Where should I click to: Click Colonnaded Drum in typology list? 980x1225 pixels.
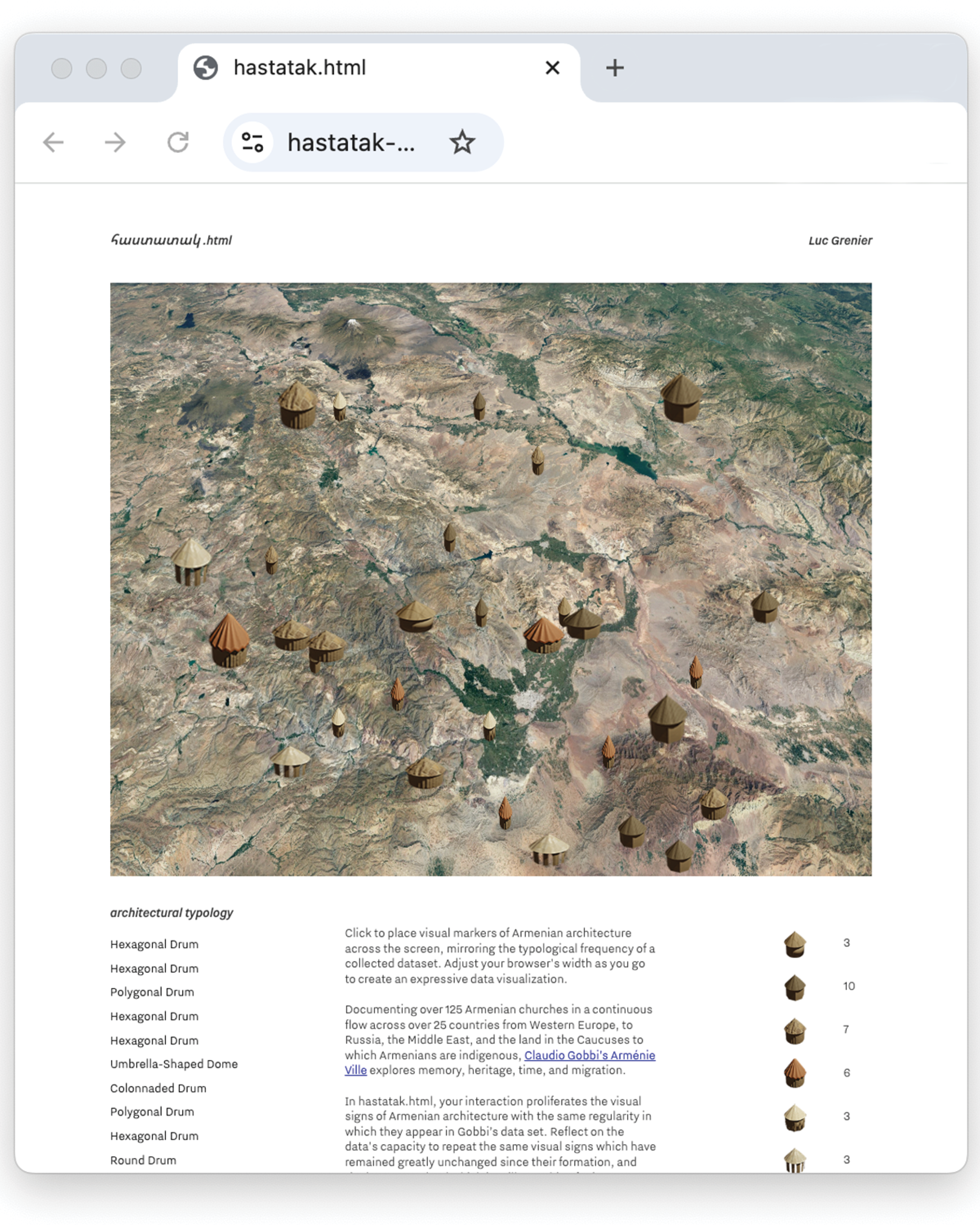pos(158,1088)
